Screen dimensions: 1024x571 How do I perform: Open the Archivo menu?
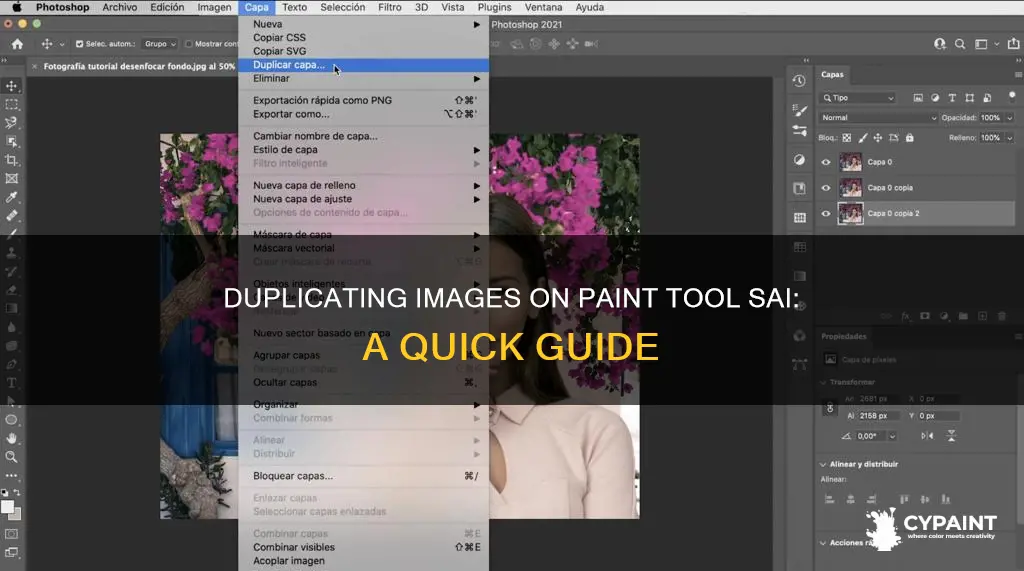(120, 7)
